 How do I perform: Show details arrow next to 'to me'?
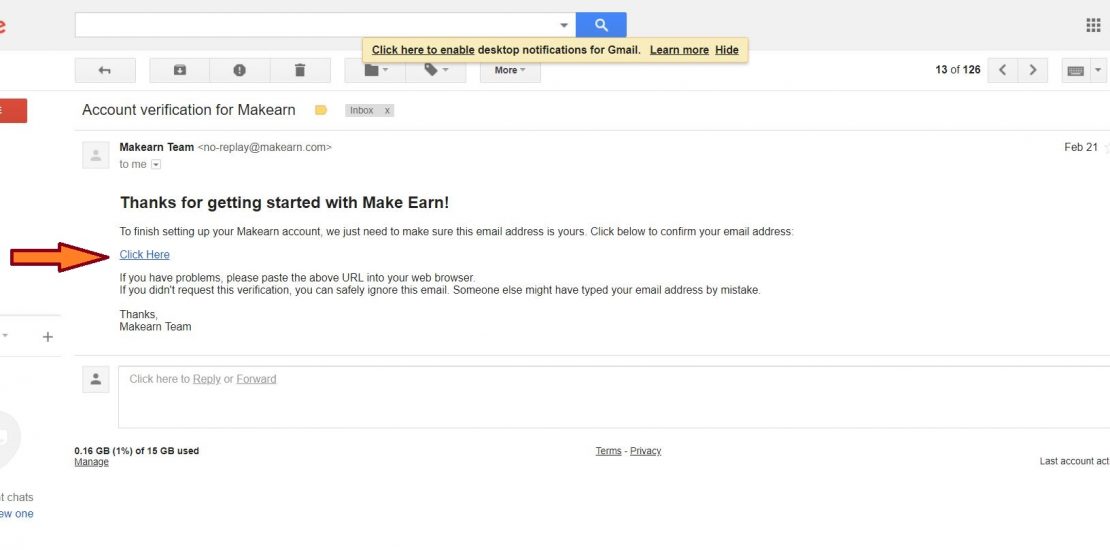tap(156, 164)
